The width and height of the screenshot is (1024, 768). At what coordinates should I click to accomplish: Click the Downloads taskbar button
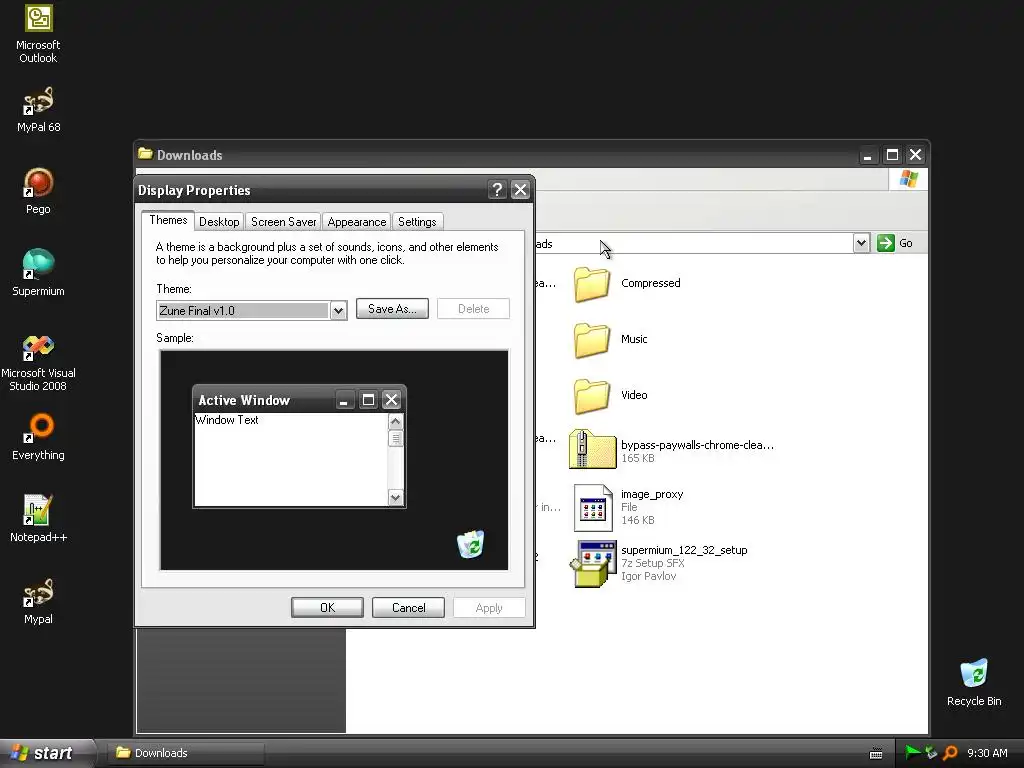pyautogui.click(x=184, y=753)
